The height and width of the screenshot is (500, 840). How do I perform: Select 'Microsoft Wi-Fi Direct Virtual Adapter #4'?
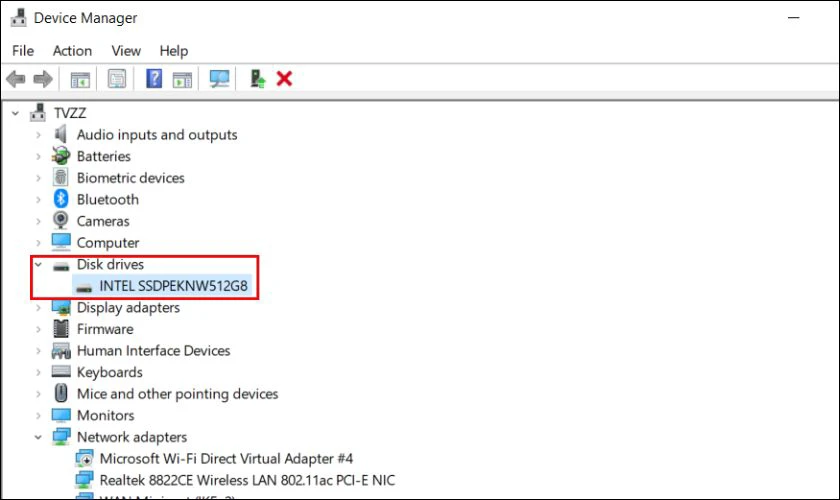click(x=226, y=459)
